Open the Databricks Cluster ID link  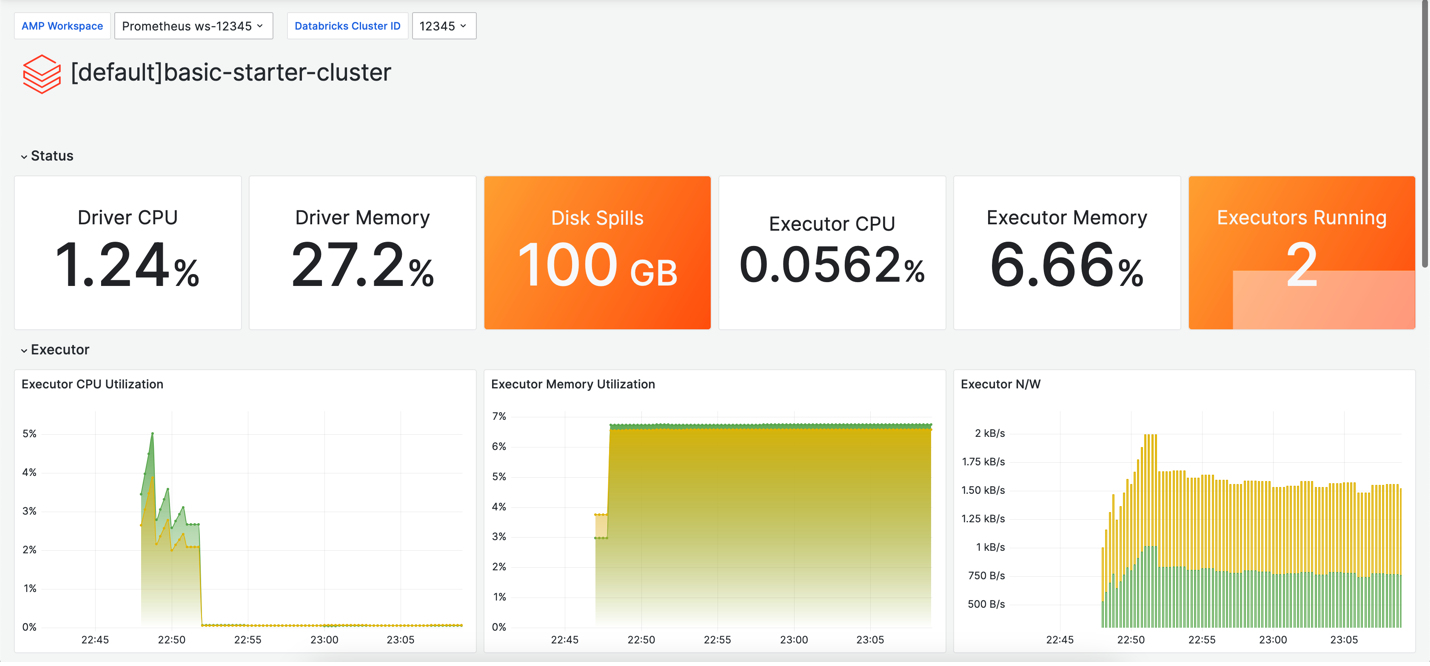point(347,26)
